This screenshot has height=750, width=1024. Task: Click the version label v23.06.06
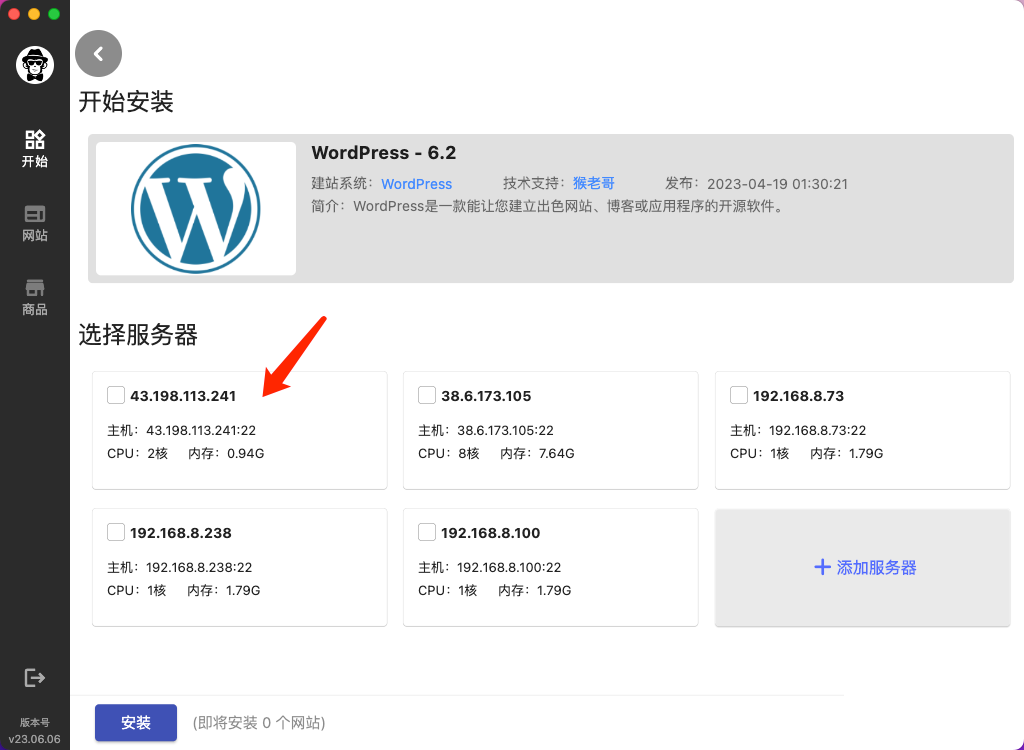point(35,740)
